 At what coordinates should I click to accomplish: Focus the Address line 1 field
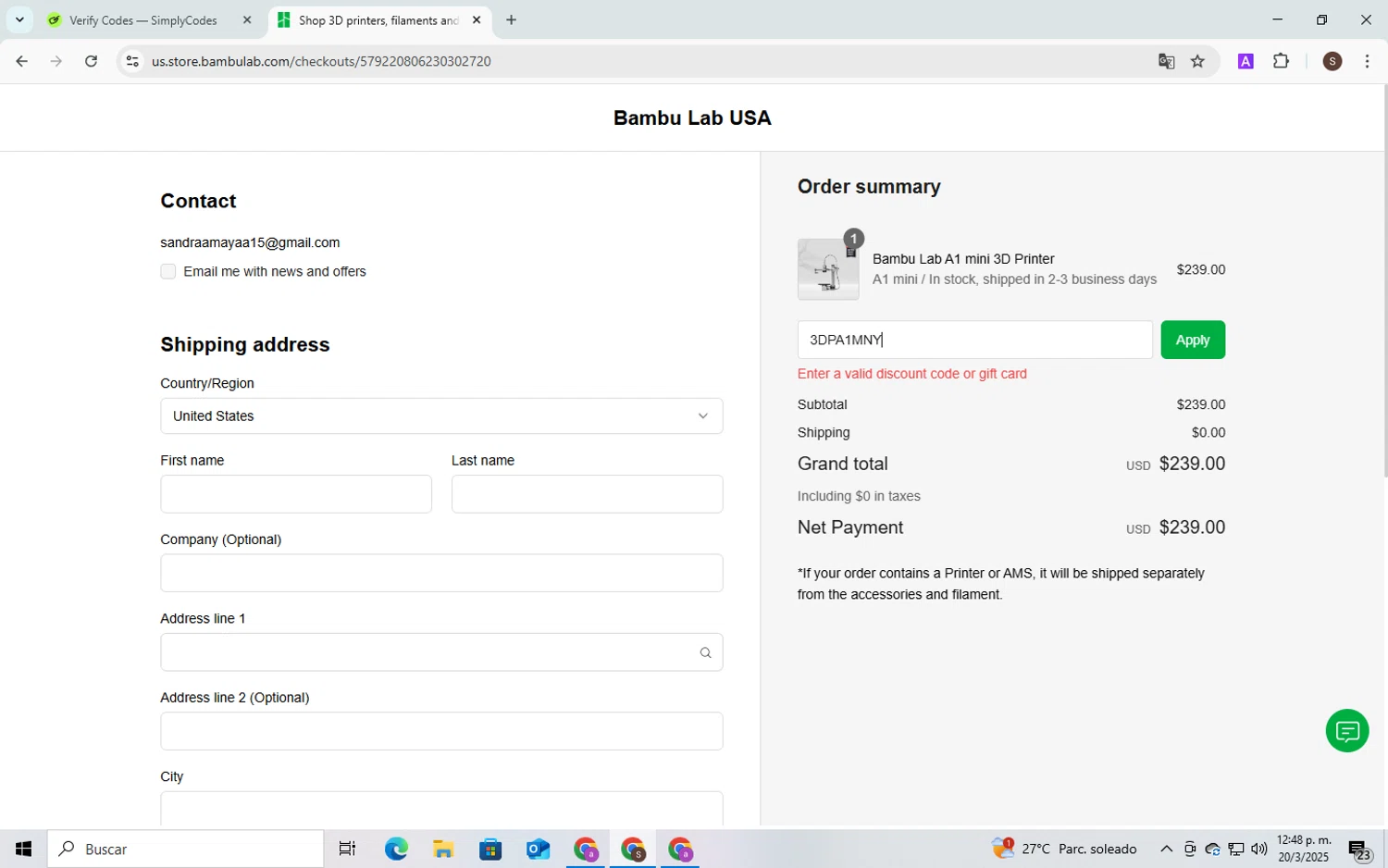point(441,652)
